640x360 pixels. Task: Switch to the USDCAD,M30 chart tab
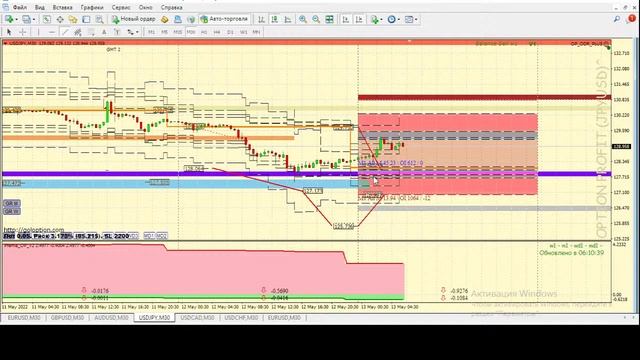pyautogui.click(x=197, y=318)
